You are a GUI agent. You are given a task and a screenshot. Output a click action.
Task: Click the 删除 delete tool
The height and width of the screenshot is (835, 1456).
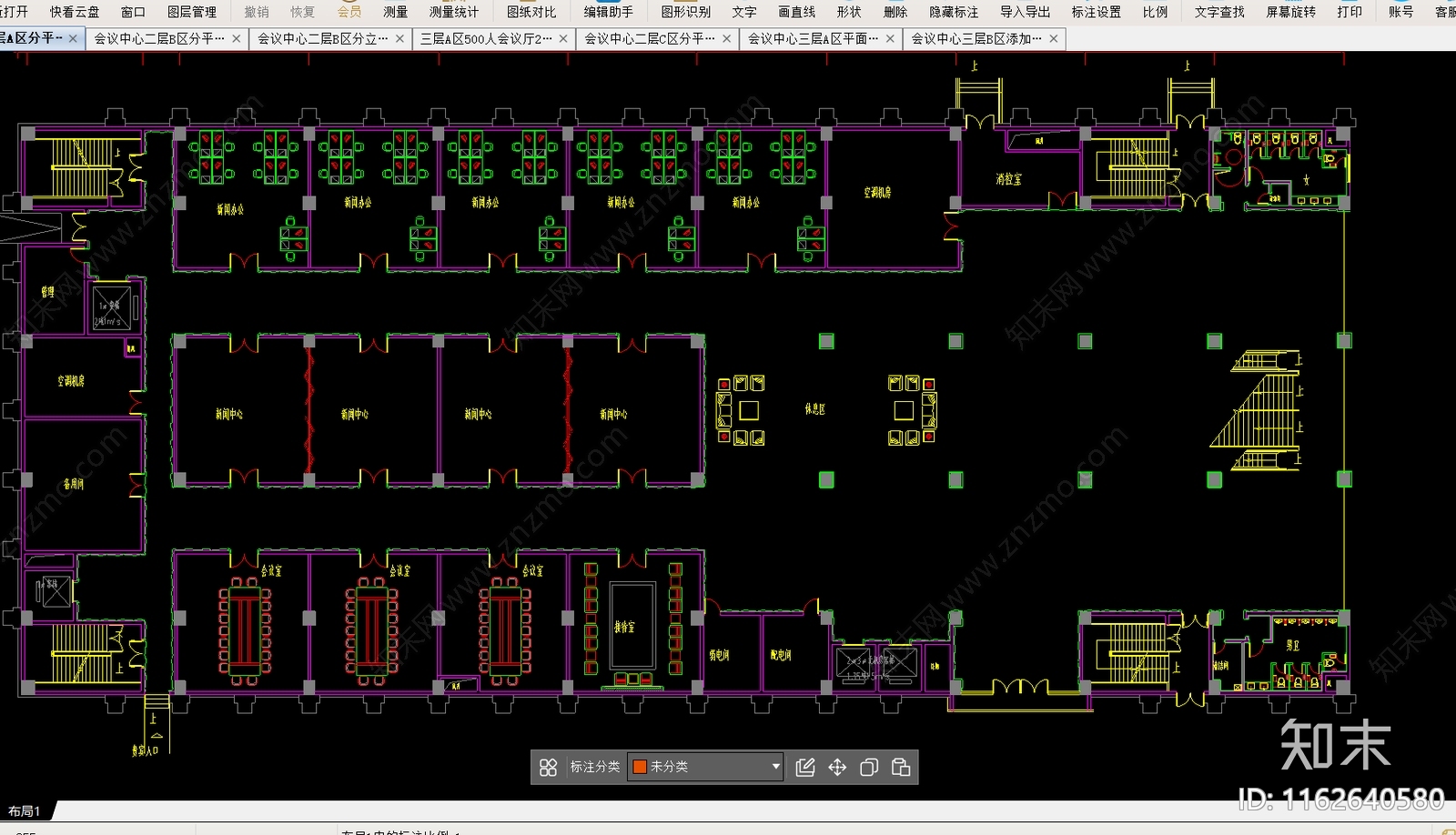895,12
